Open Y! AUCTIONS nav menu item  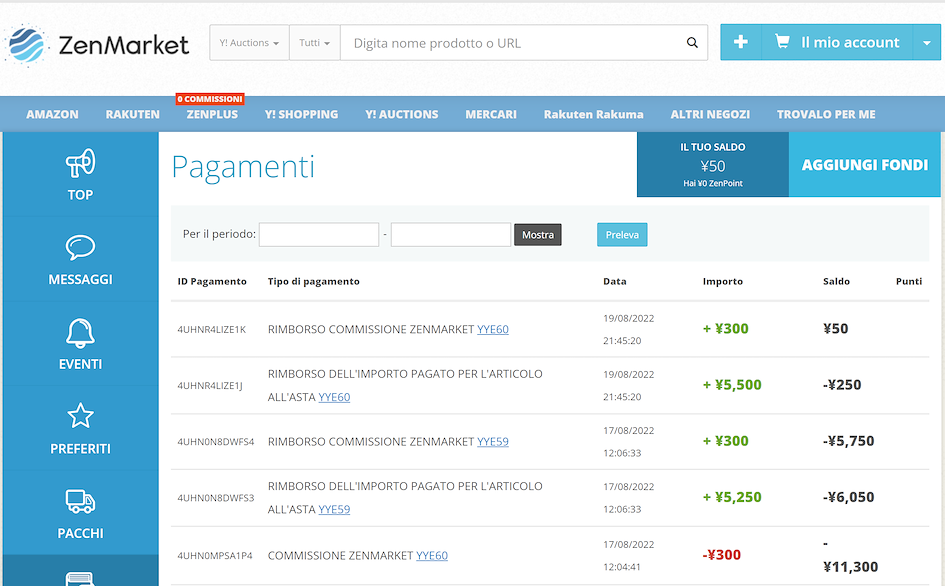coord(401,115)
